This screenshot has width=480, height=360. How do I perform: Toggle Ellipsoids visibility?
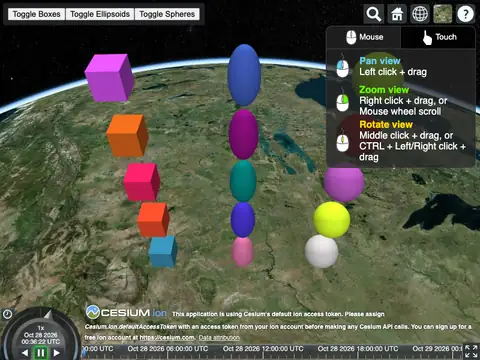pyautogui.click(x=100, y=14)
